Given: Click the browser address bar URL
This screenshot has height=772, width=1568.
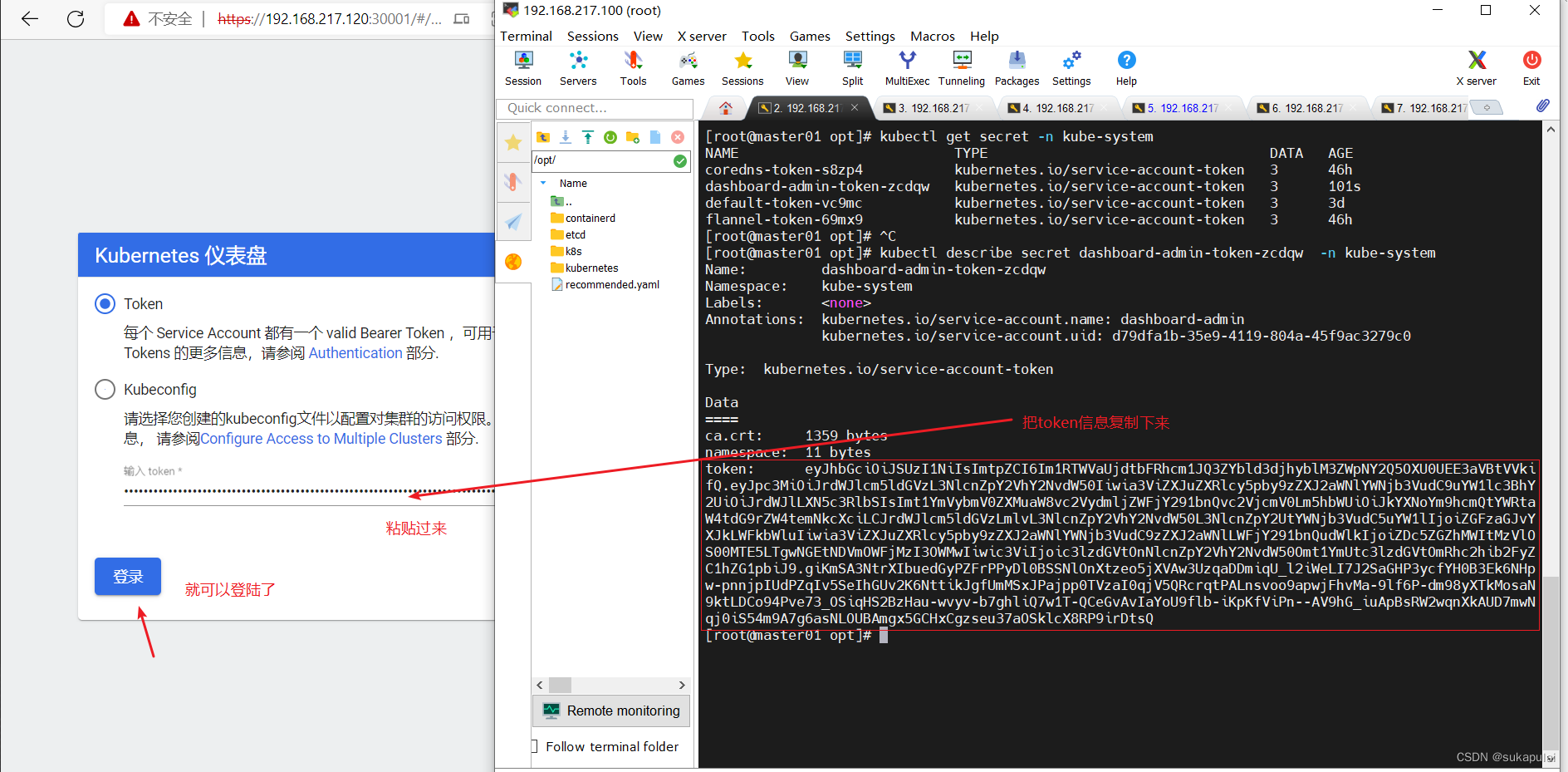Looking at the screenshot, I should (330, 19).
